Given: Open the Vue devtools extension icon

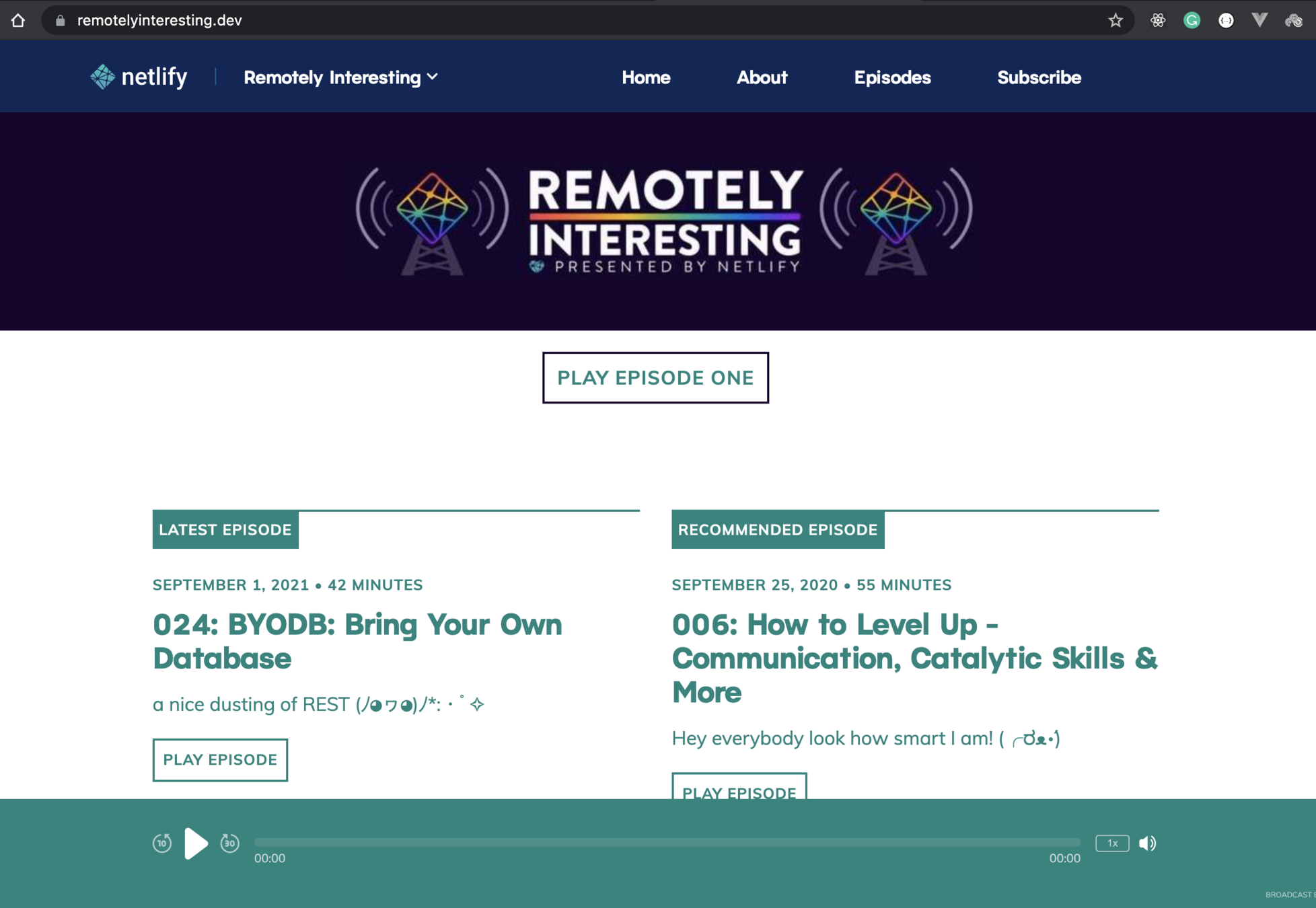Looking at the screenshot, I should 1259,20.
